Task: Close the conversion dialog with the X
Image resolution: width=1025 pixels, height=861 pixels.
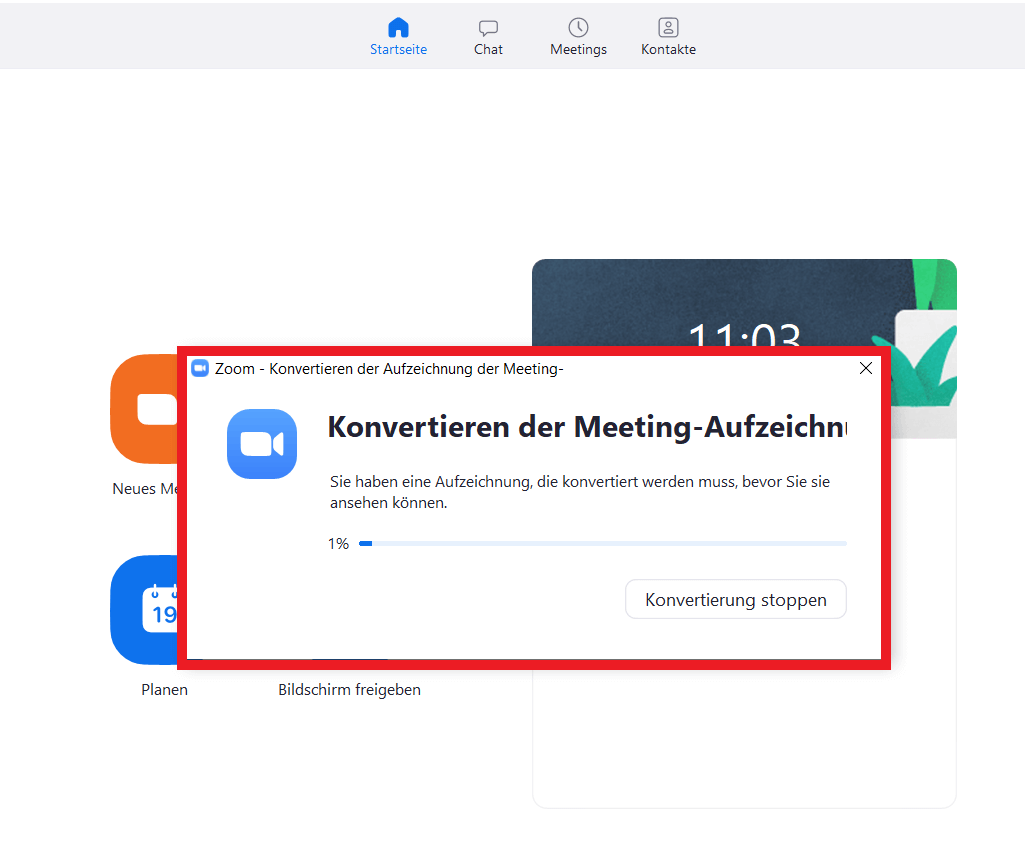Action: pyautogui.click(x=865, y=368)
